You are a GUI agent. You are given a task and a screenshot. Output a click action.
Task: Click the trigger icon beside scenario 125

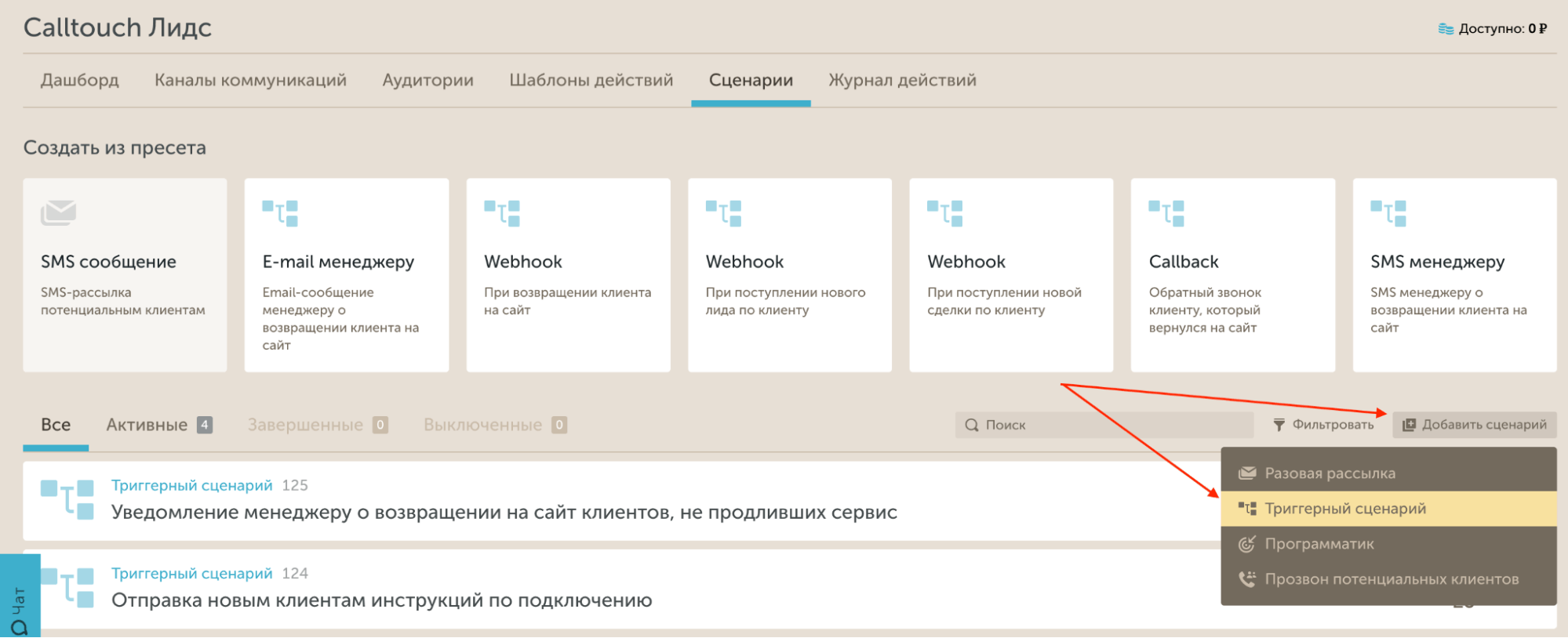tap(67, 499)
